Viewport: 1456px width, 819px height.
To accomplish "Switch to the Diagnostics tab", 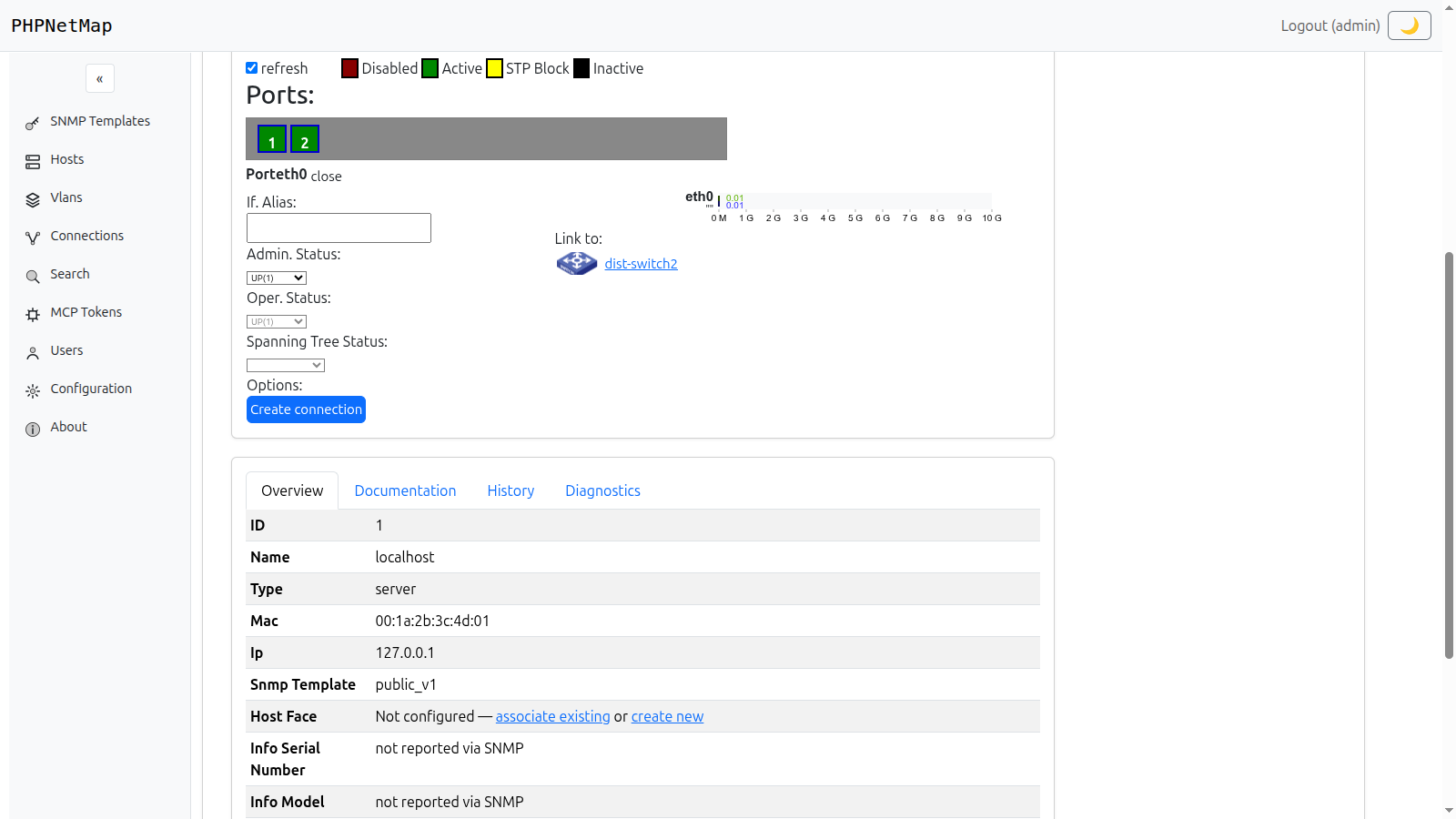I will (x=602, y=490).
